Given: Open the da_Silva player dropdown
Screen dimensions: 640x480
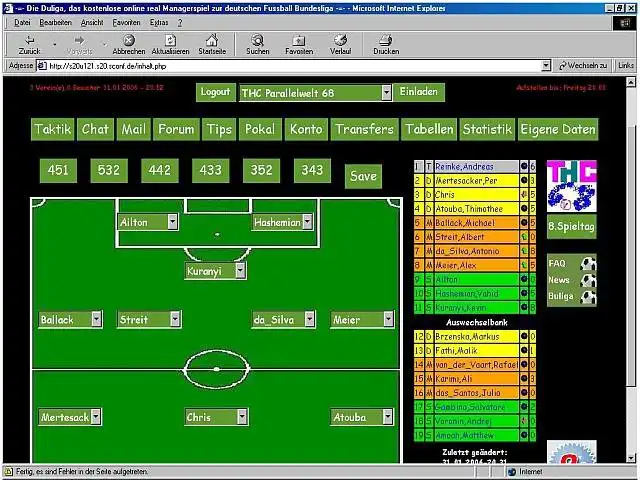Looking at the screenshot, I should click(310, 319).
